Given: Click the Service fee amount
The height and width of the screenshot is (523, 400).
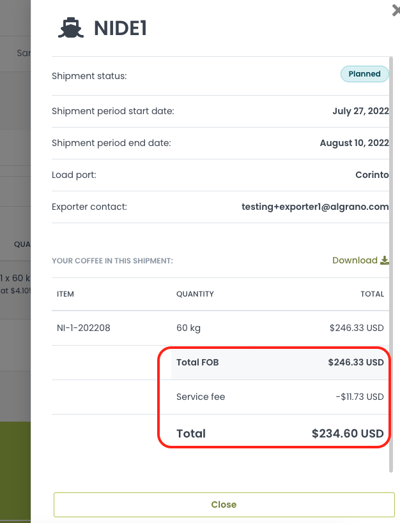Looking at the screenshot, I should coord(360,397).
